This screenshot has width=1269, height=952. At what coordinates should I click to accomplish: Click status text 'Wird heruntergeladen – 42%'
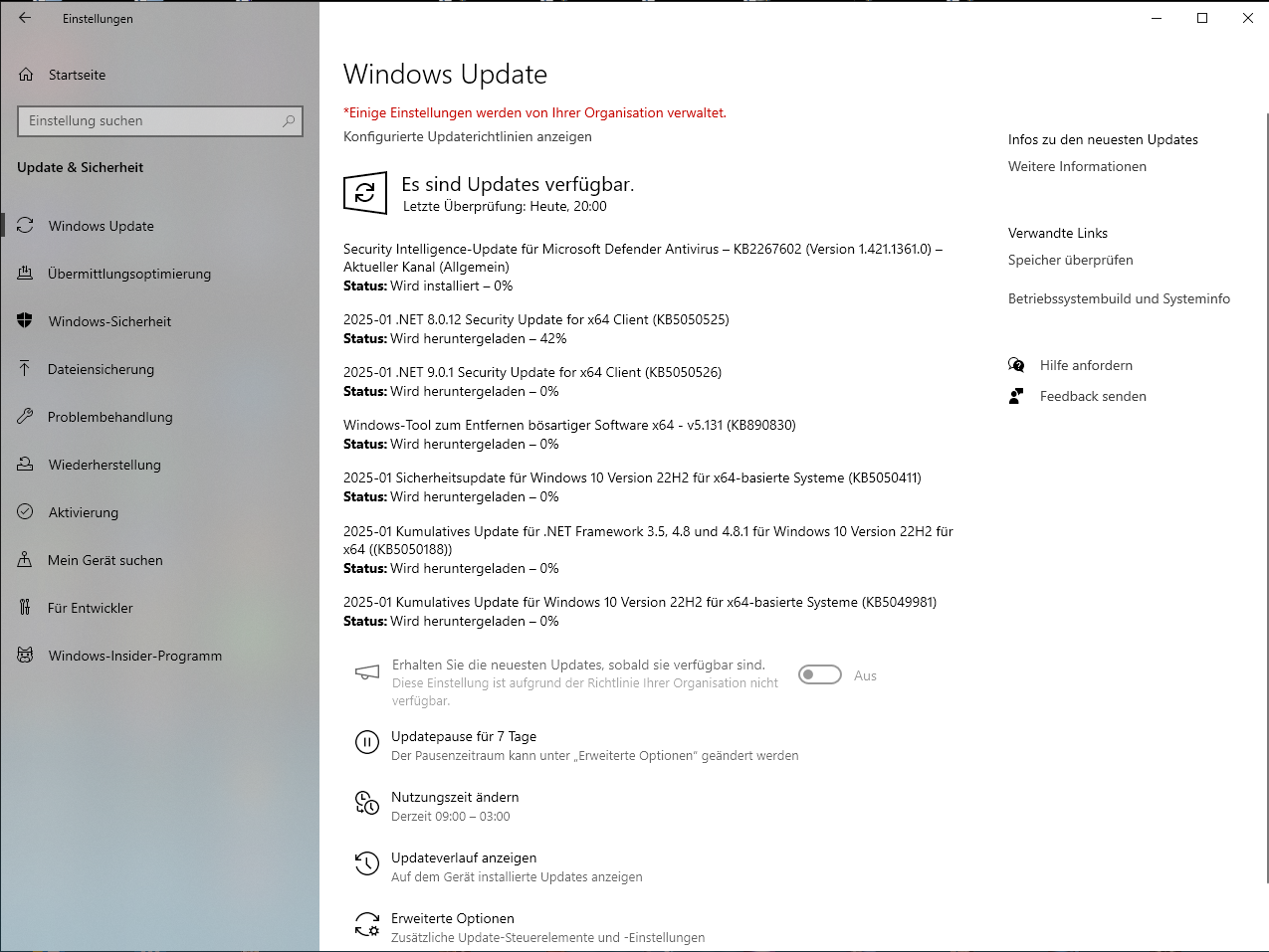point(479,338)
